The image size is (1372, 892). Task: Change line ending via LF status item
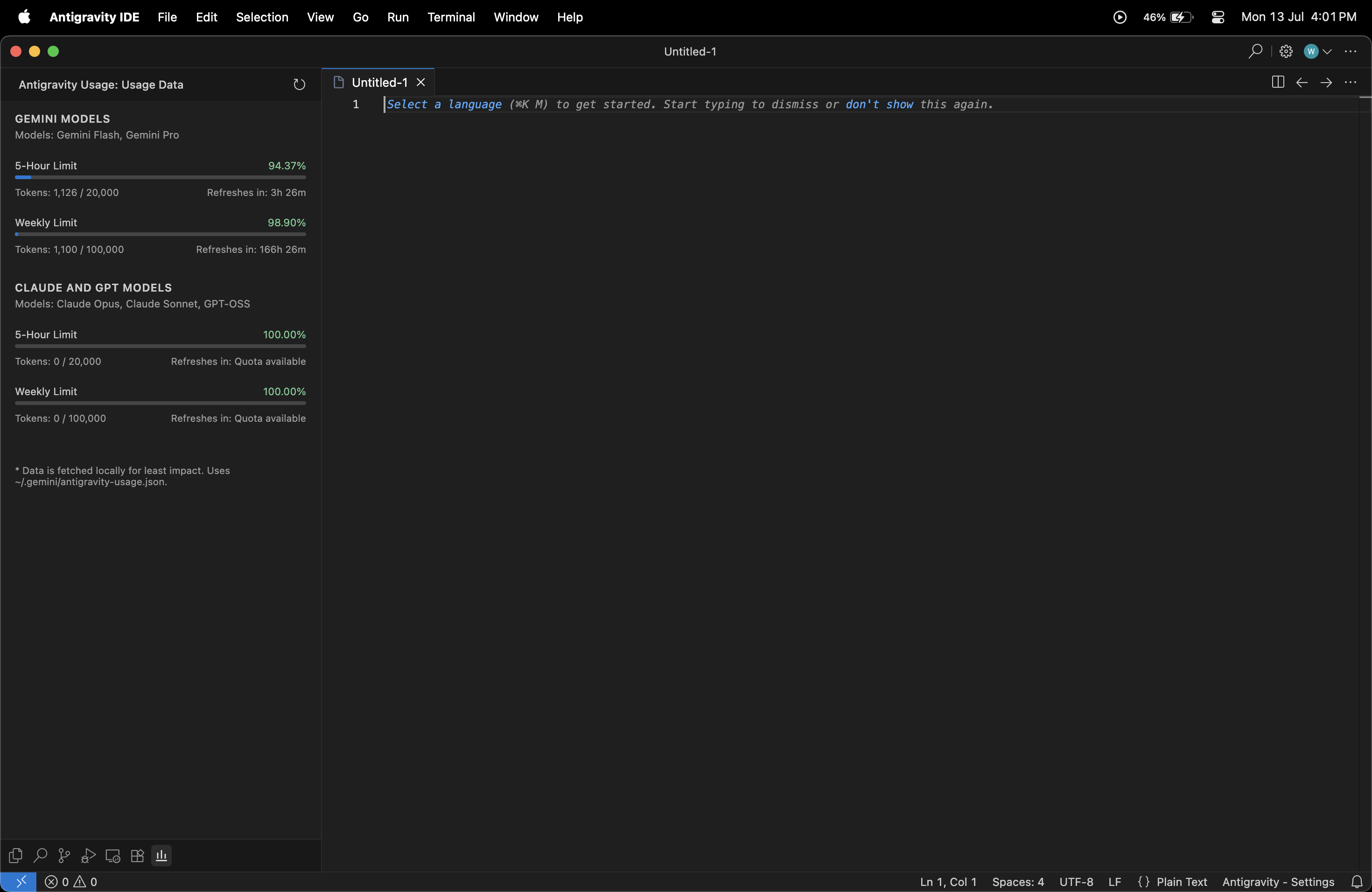1115,882
